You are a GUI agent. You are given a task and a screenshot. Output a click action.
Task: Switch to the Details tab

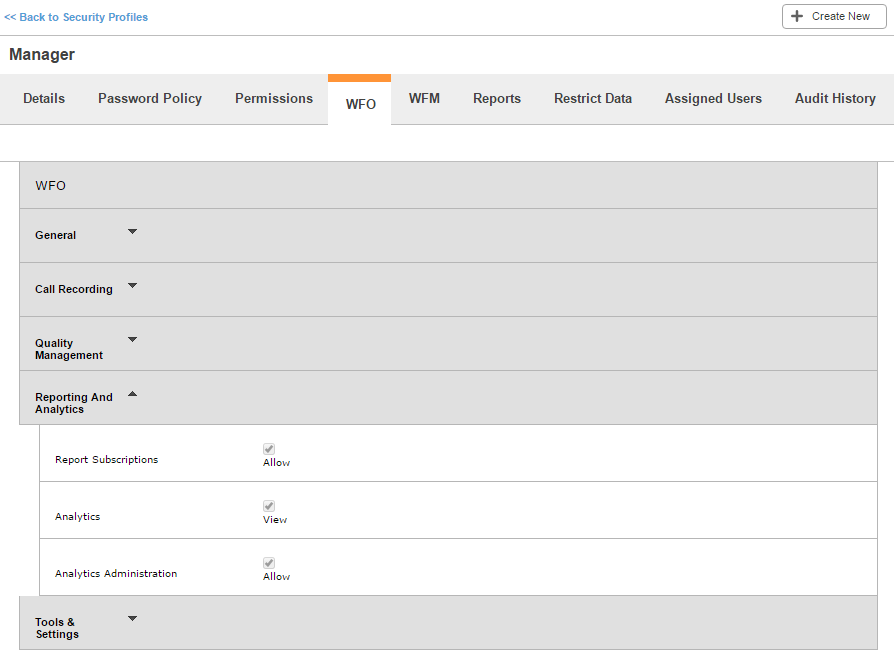tap(44, 99)
